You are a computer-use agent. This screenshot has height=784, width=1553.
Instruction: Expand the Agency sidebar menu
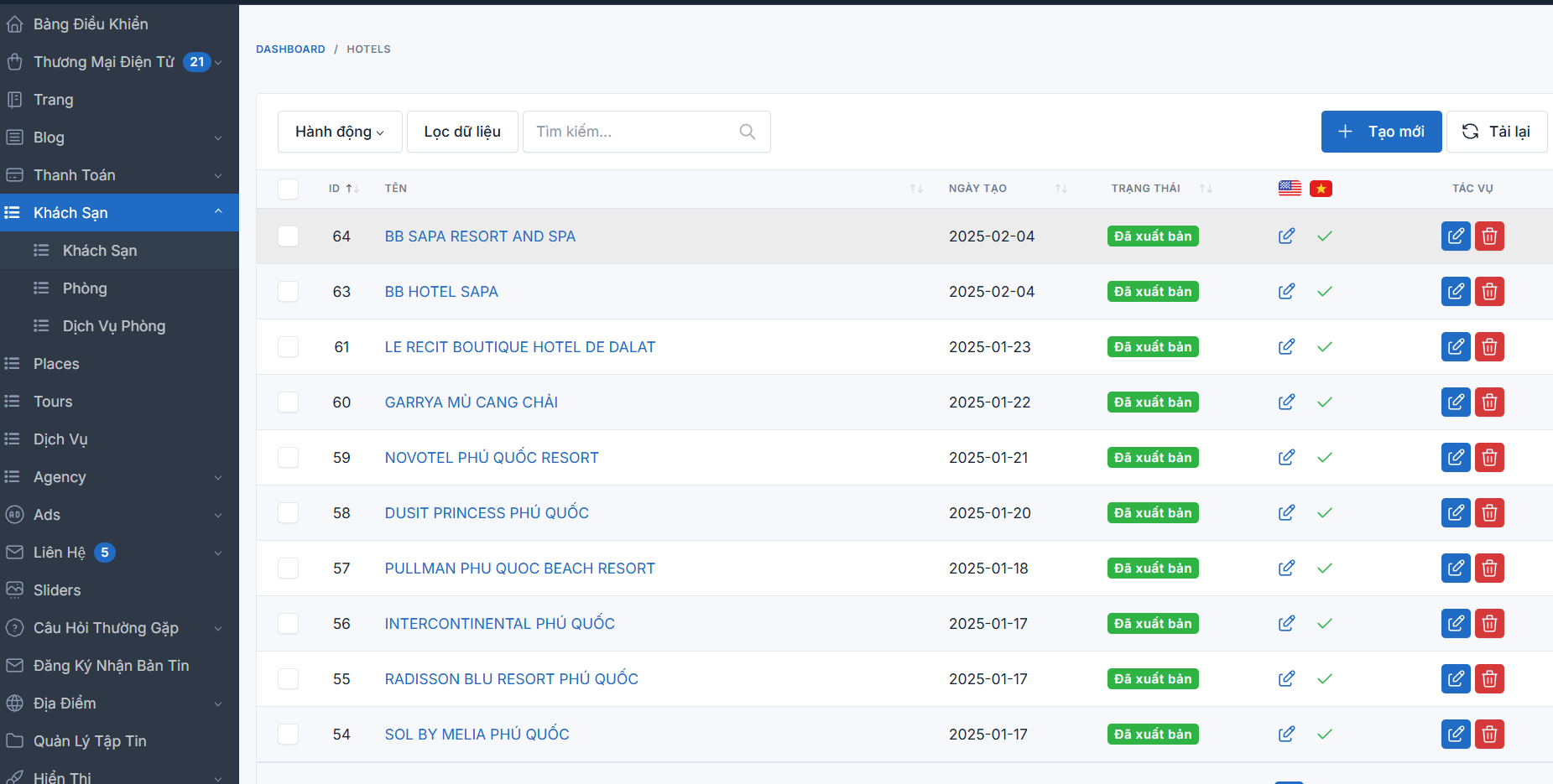click(119, 477)
